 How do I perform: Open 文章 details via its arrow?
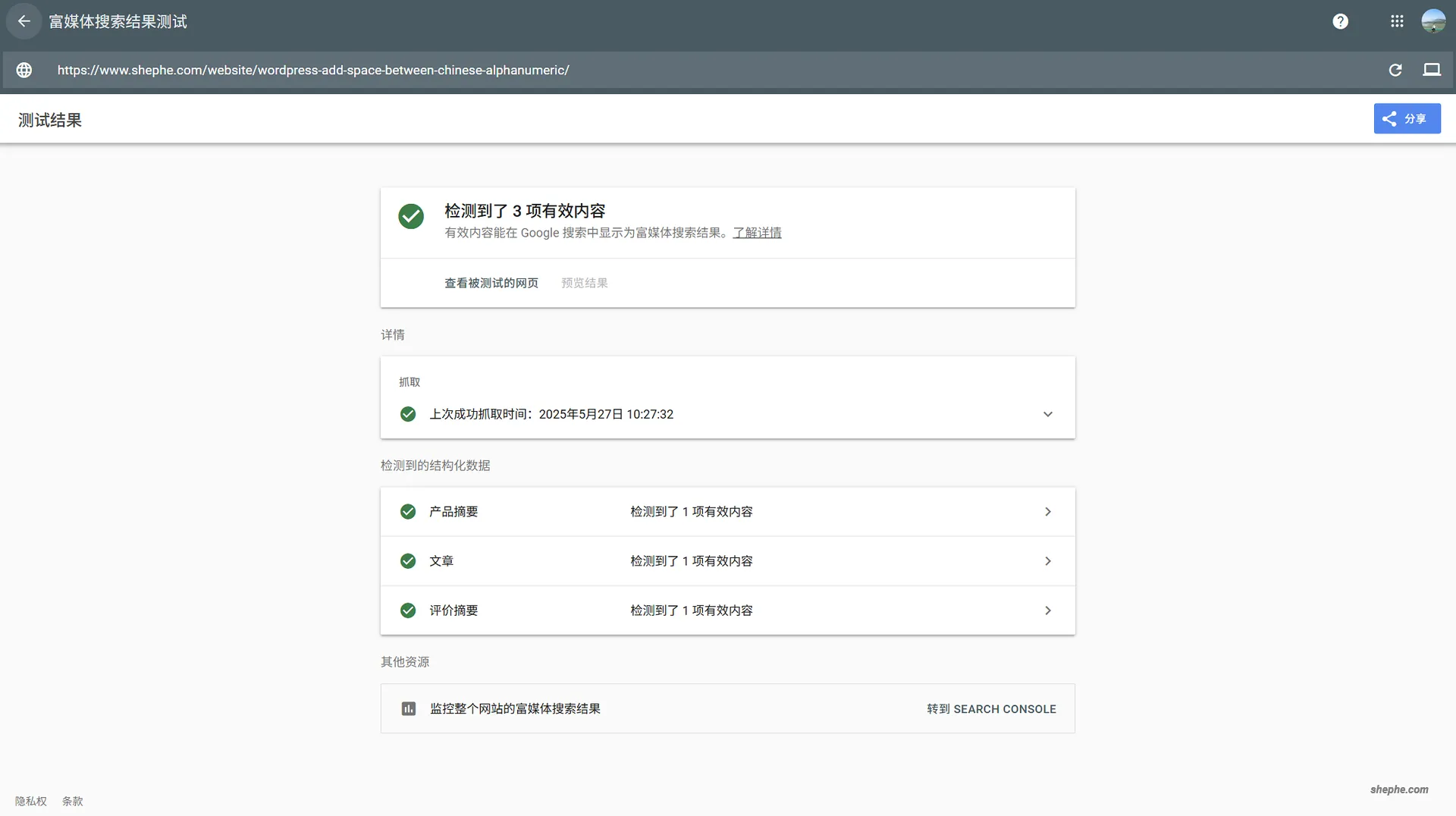[x=1048, y=561]
